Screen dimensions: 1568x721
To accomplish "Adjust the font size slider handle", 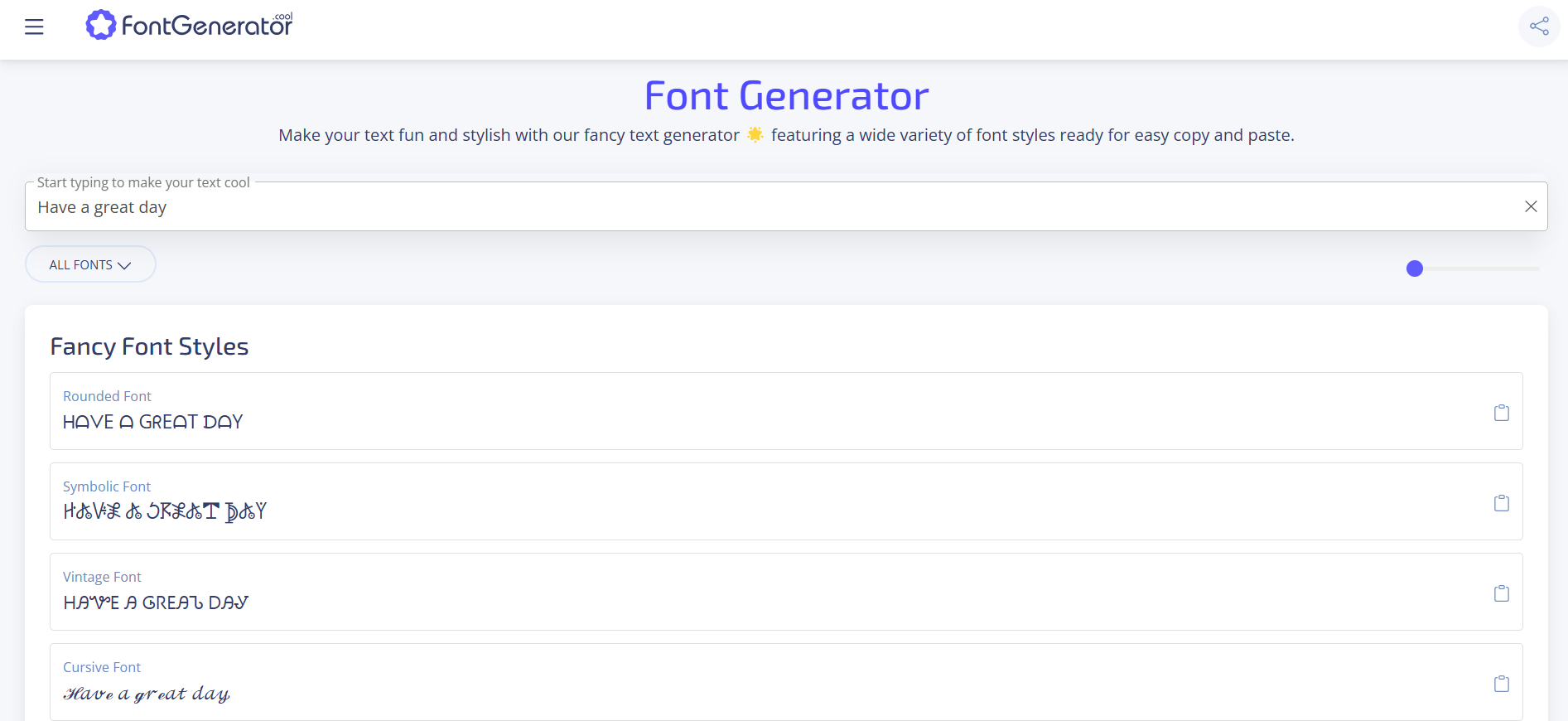I will (1415, 269).
